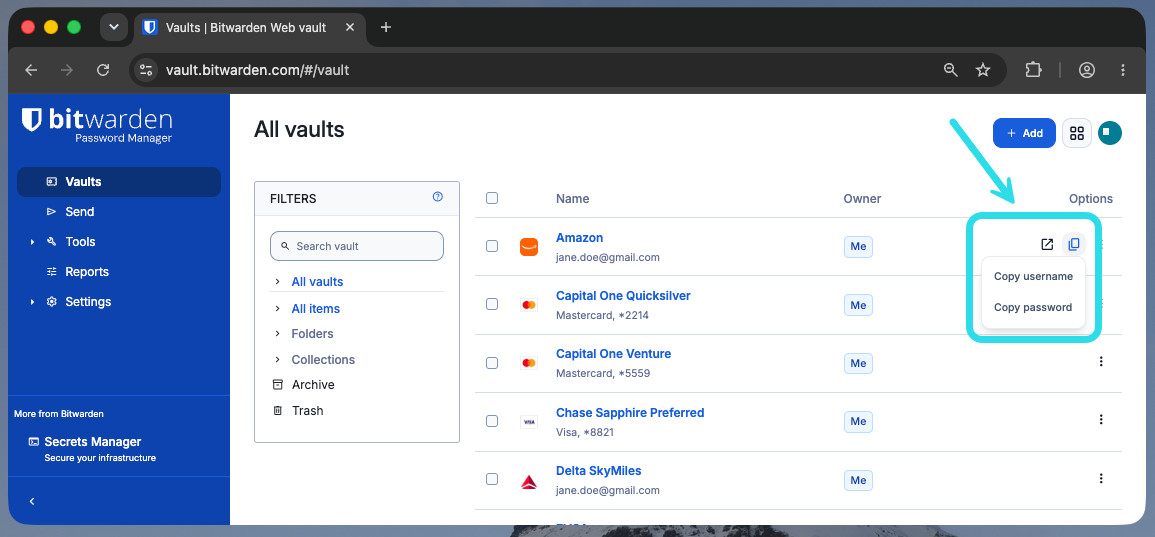Expand the Collections filter chevron
The height and width of the screenshot is (537, 1155).
click(x=277, y=359)
